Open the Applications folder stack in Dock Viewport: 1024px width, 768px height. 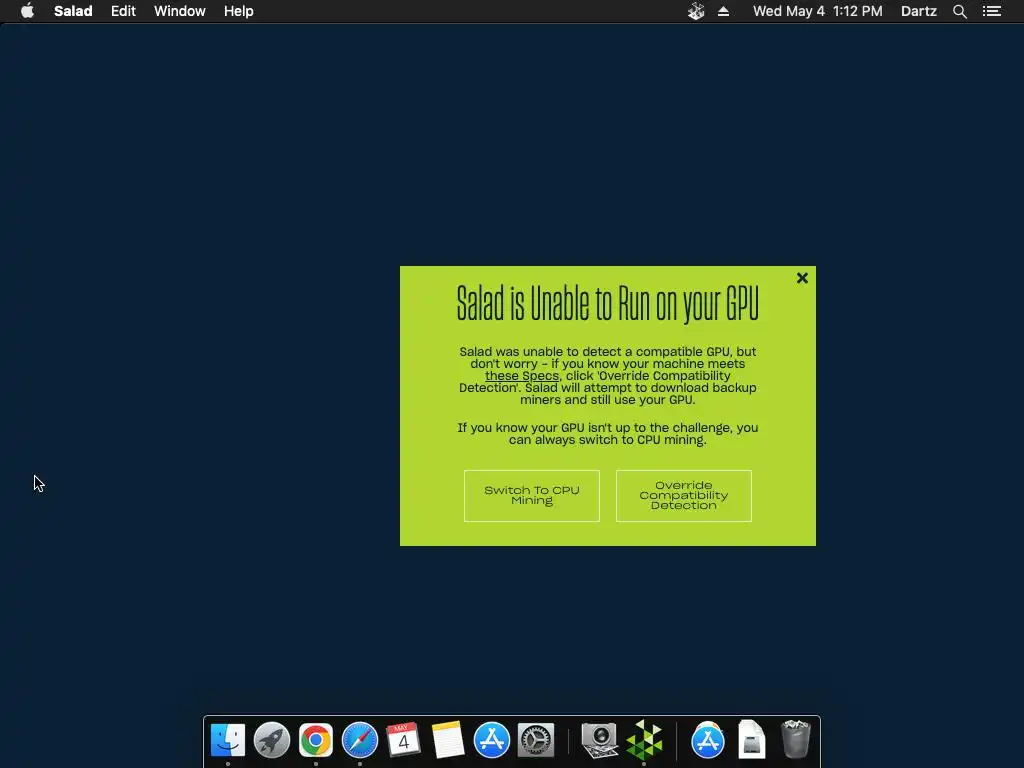point(708,740)
